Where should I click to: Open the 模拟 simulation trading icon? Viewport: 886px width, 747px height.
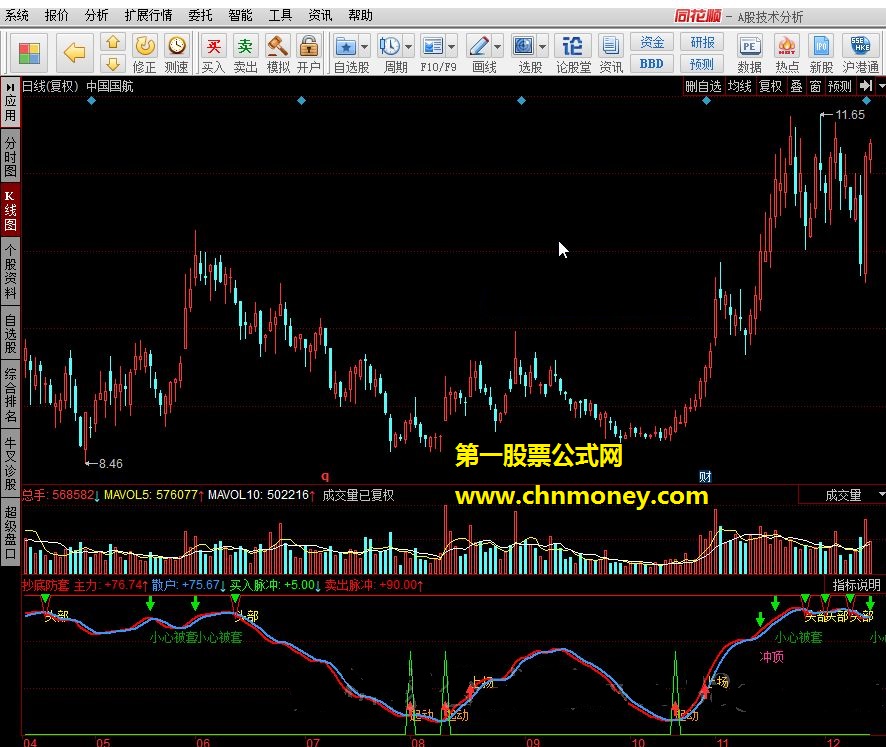[277, 54]
